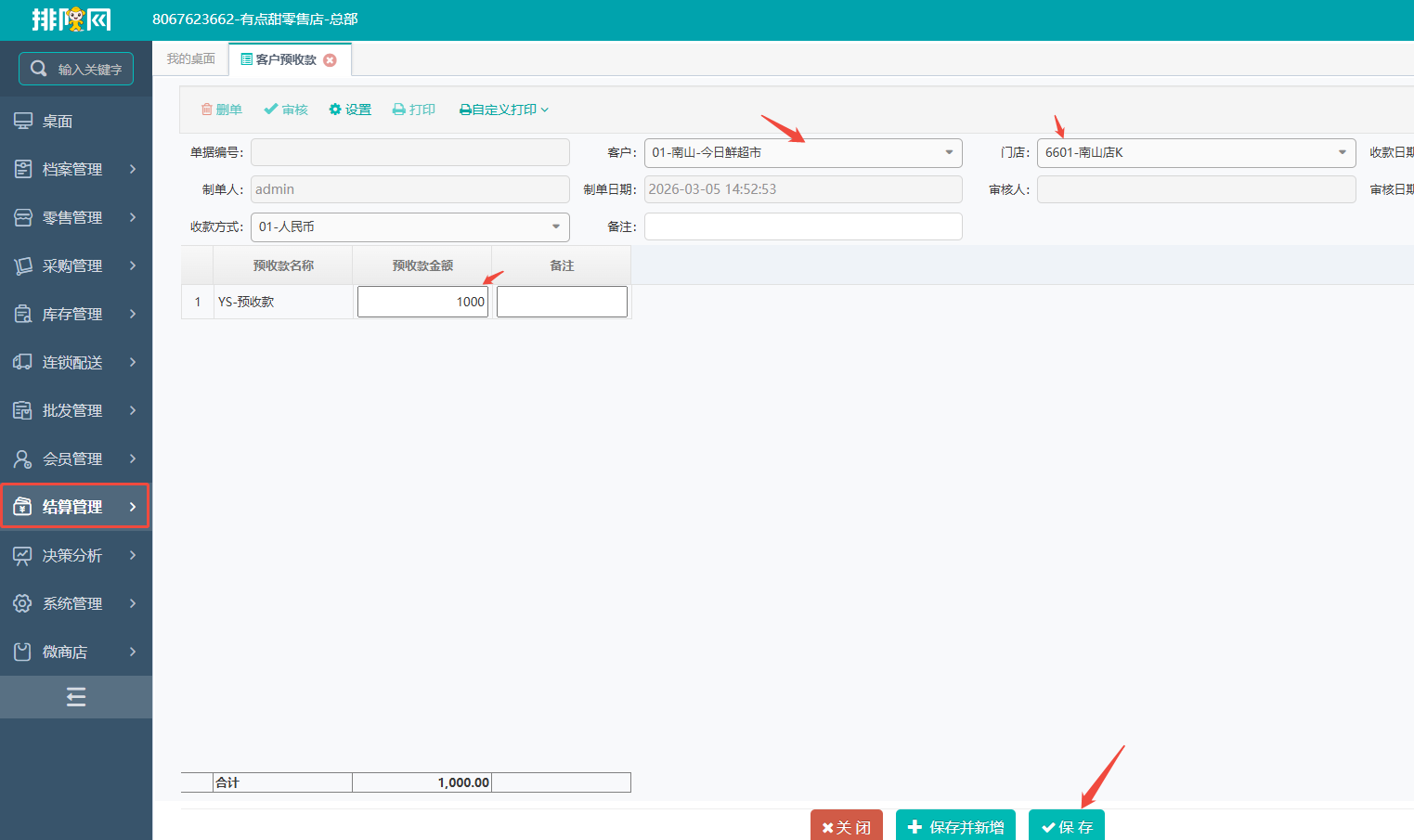Click the 零售管理 sidebar icon
This screenshot has width=1414, height=840.
(23, 217)
